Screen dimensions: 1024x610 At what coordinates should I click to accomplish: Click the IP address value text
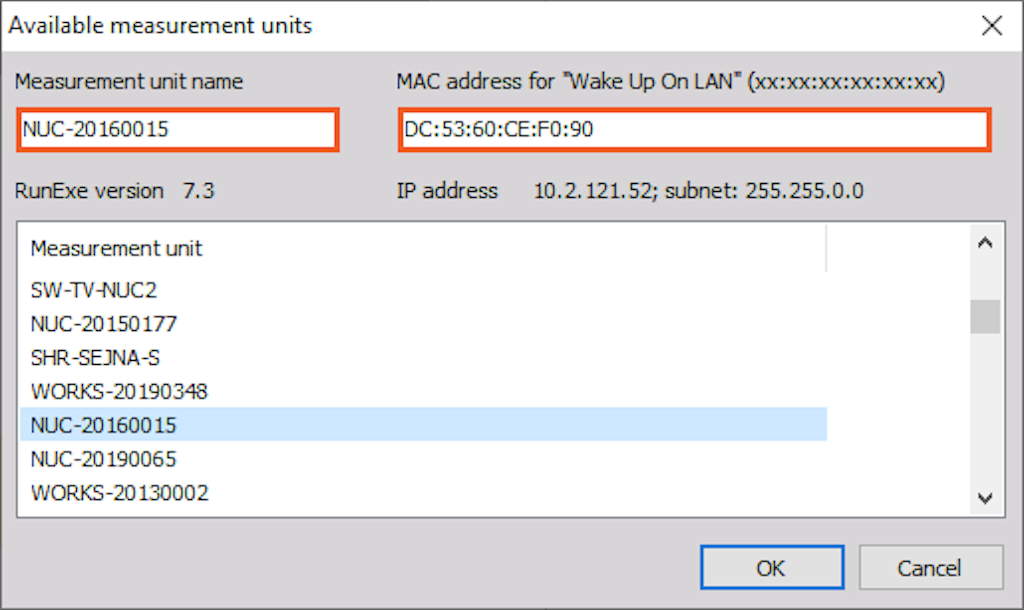698,191
